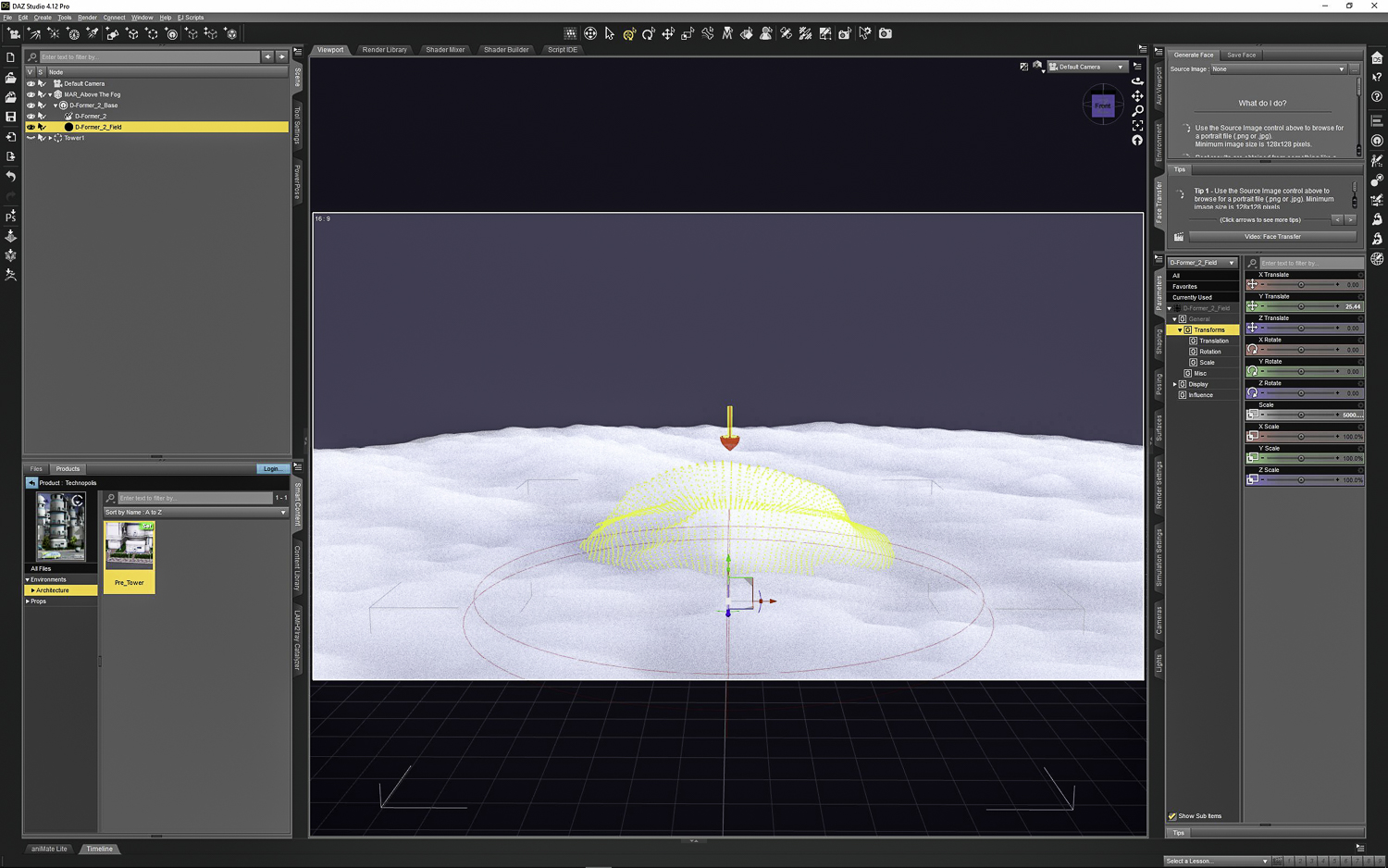Click previous tip left arrow button
Image resolution: width=1388 pixels, height=868 pixels.
1337,220
